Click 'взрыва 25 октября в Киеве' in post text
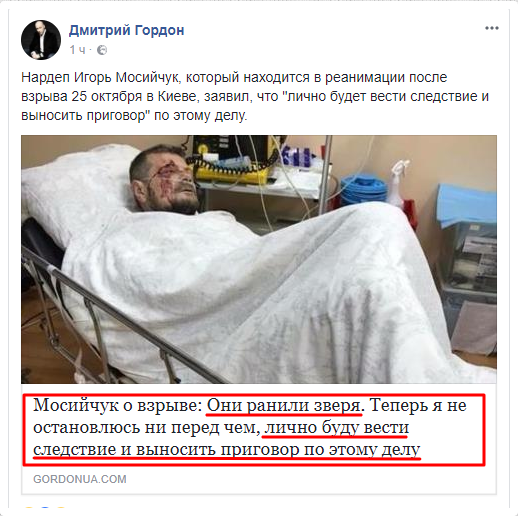 (x=109, y=97)
